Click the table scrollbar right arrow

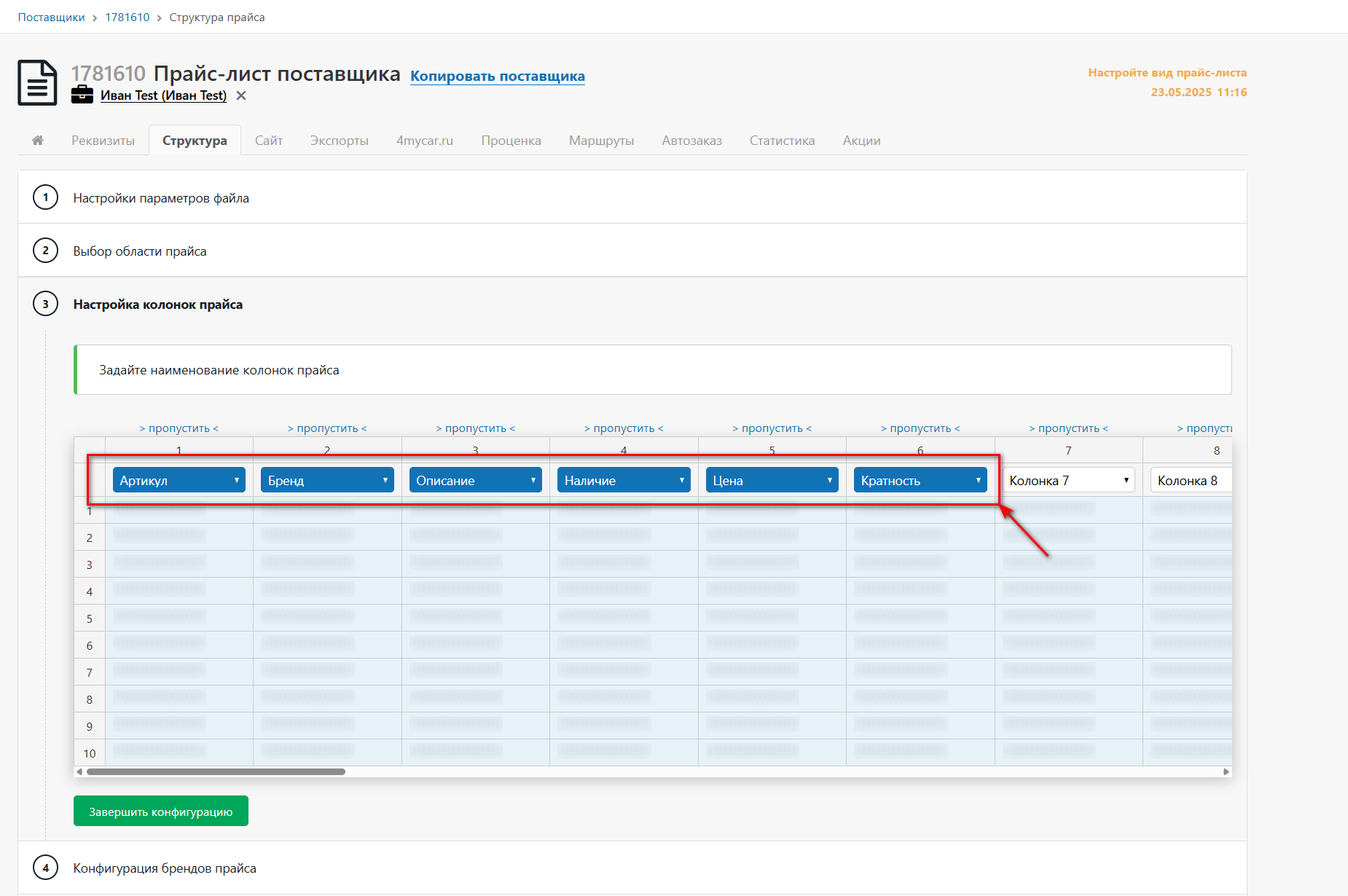[x=1226, y=771]
